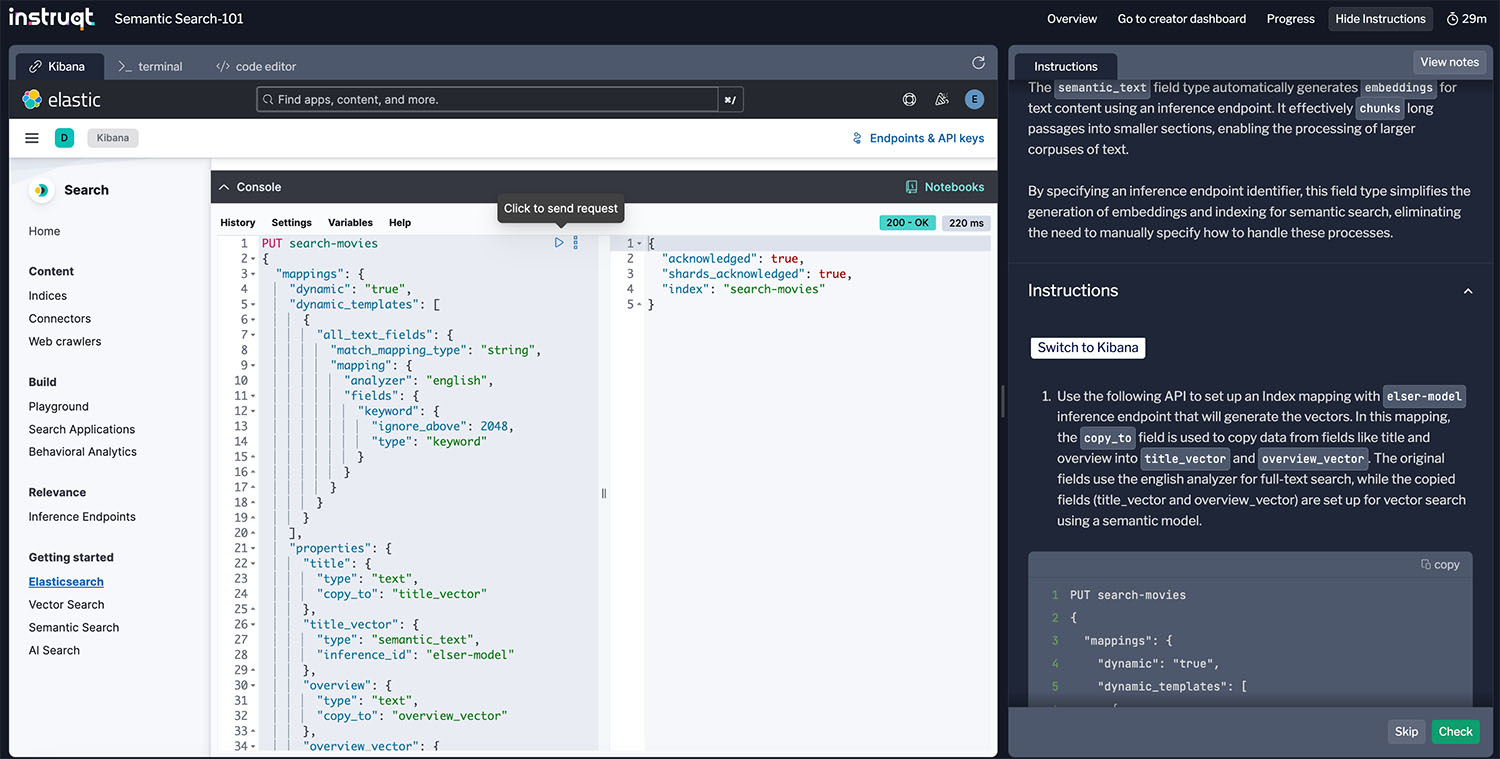Click the Switch to Kibana button
The height and width of the screenshot is (759, 1500).
[x=1088, y=347]
